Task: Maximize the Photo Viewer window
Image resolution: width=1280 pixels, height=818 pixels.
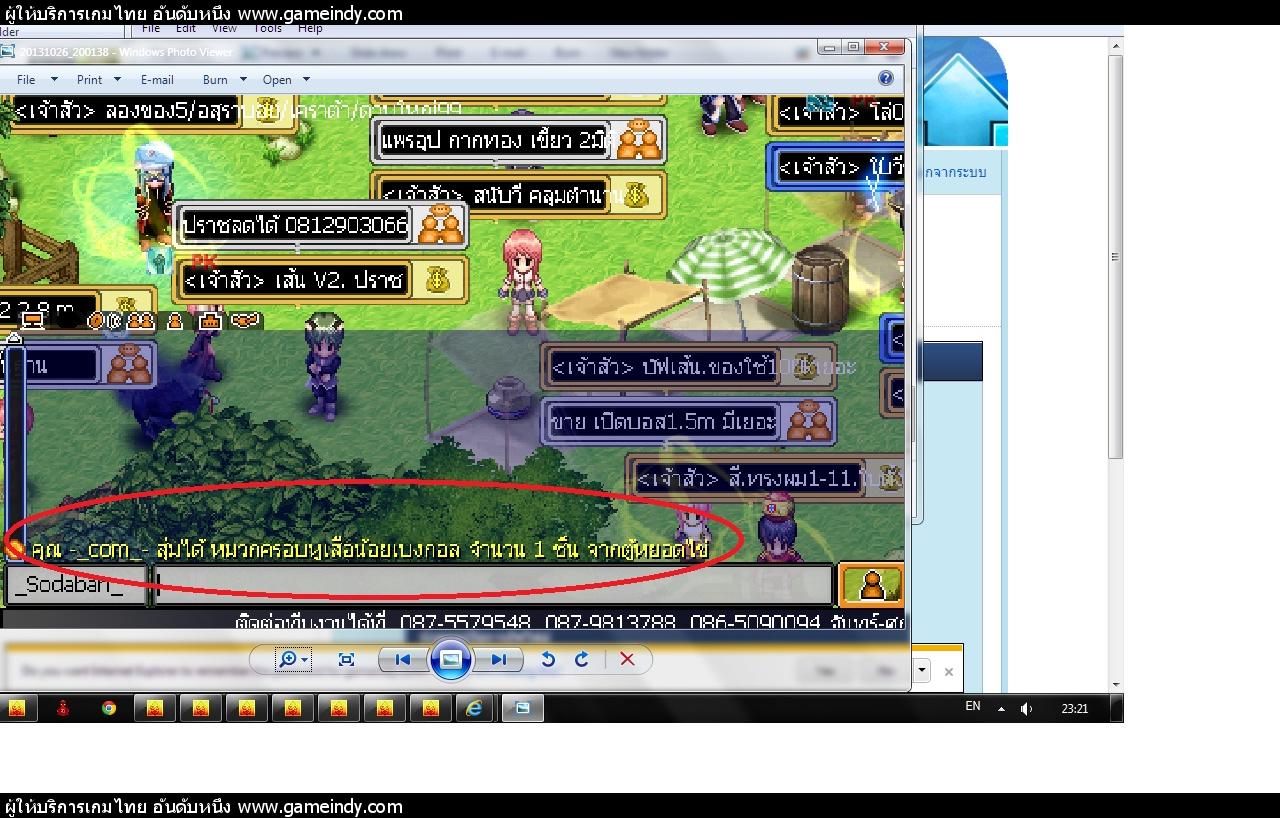Action: [853, 46]
